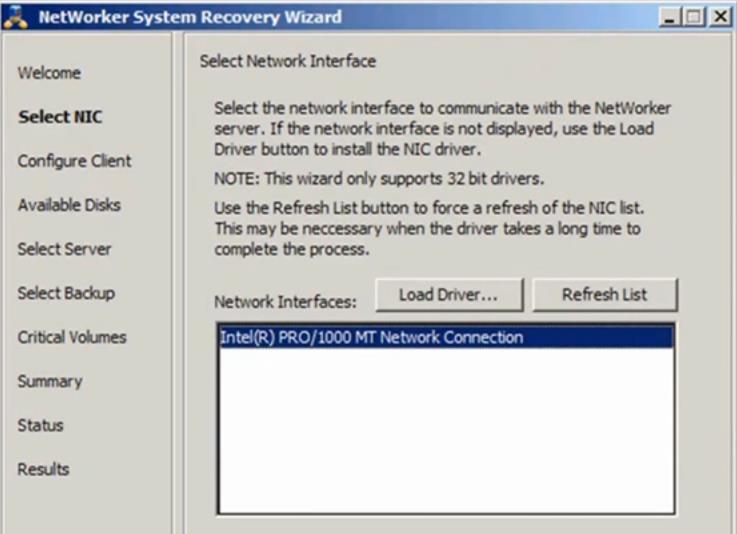Go to the Welcome step
The width and height of the screenshot is (737, 534).
pyautogui.click(x=49, y=73)
